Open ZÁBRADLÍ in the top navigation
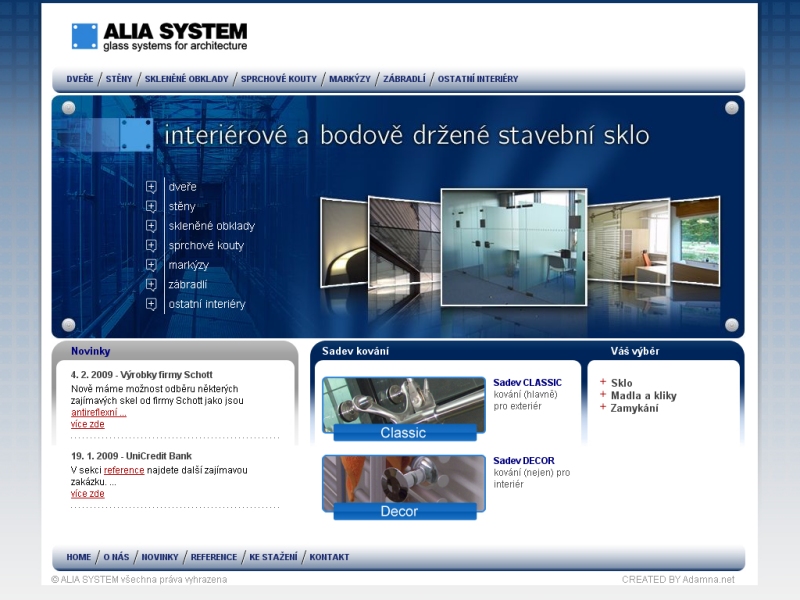Viewport: 800px width, 600px height. click(404, 79)
